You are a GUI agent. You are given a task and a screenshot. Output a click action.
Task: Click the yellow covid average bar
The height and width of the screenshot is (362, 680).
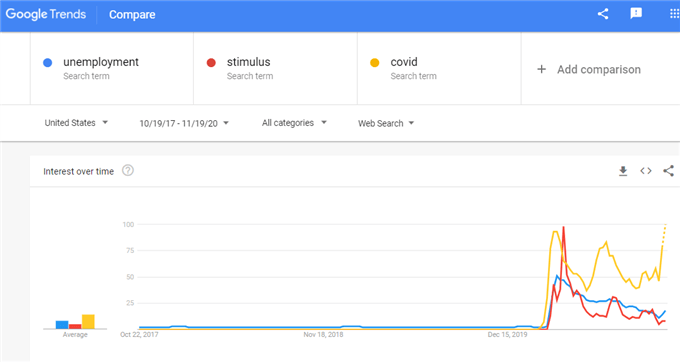coord(88,322)
